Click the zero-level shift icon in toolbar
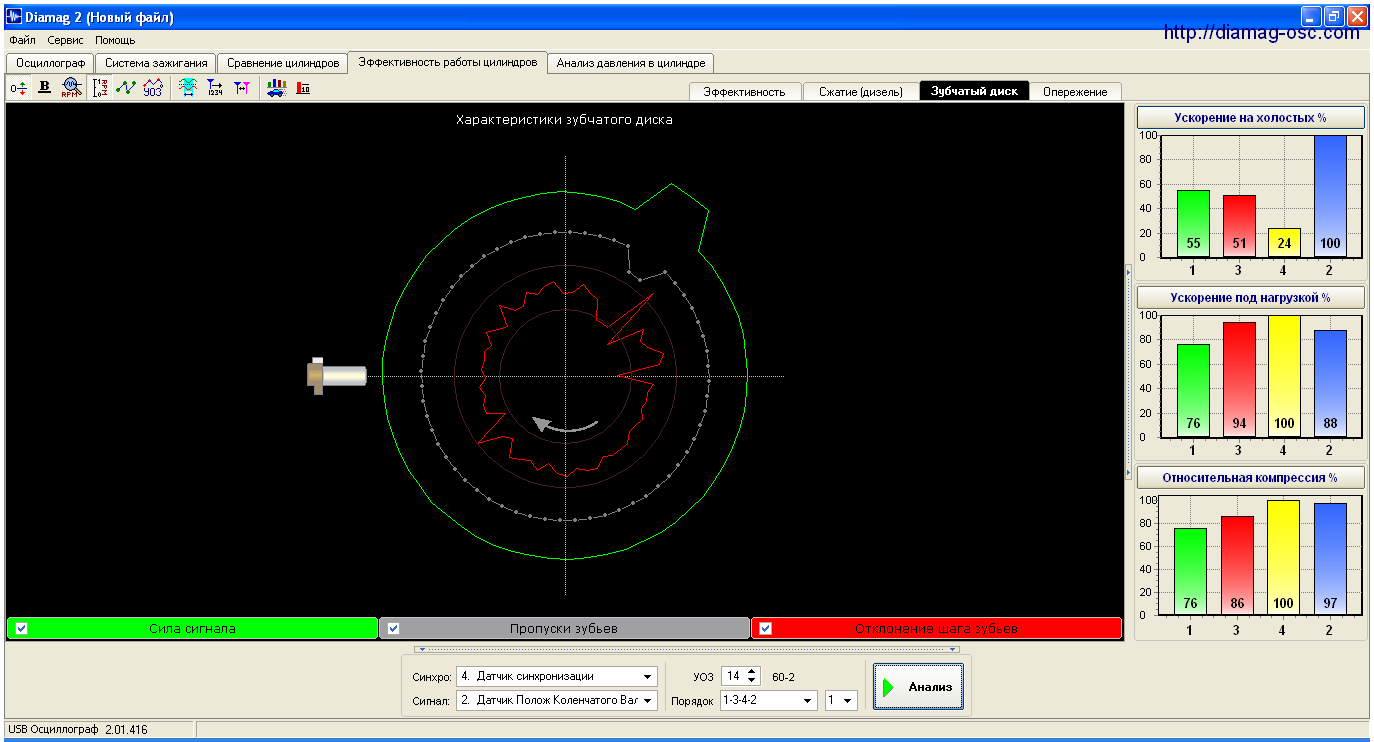Viewport: 1374px width, 742px height. (18, 88)
